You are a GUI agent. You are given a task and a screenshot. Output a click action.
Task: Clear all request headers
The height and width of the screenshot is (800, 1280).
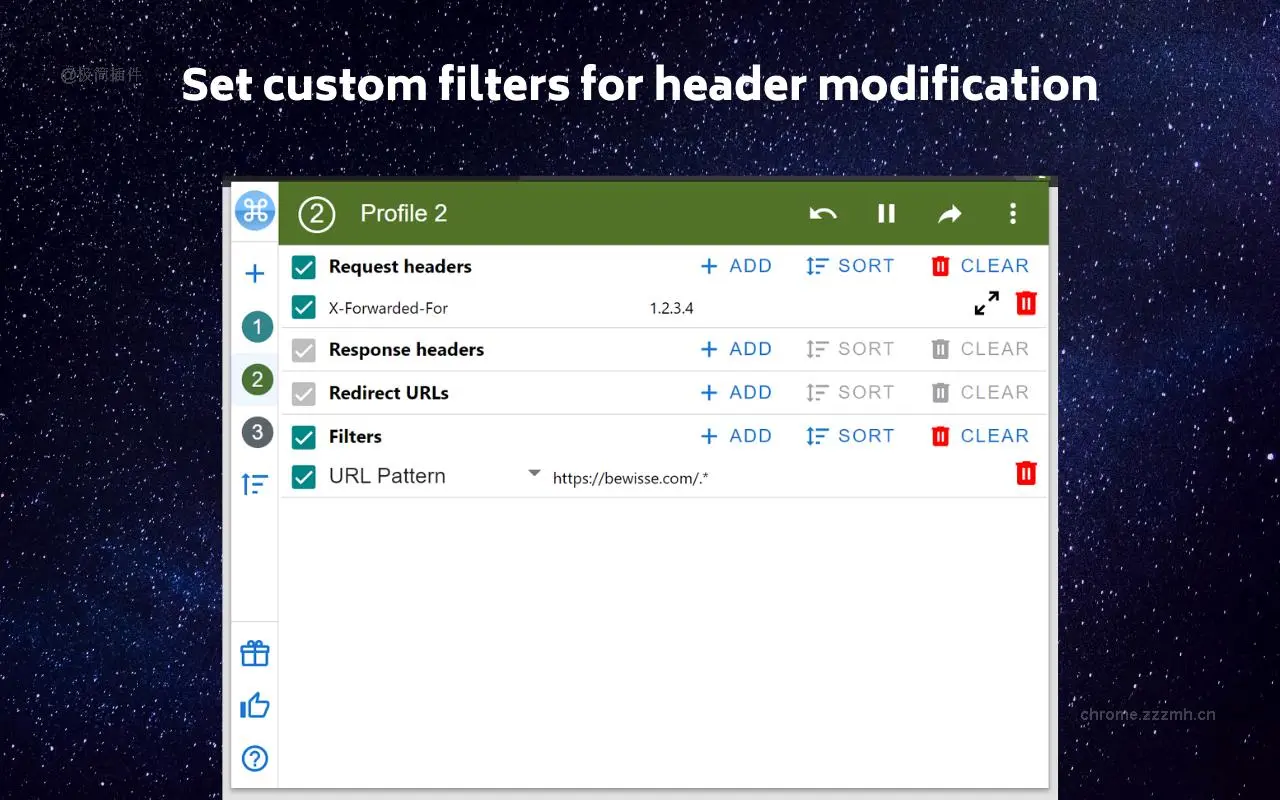coord(981,265)
